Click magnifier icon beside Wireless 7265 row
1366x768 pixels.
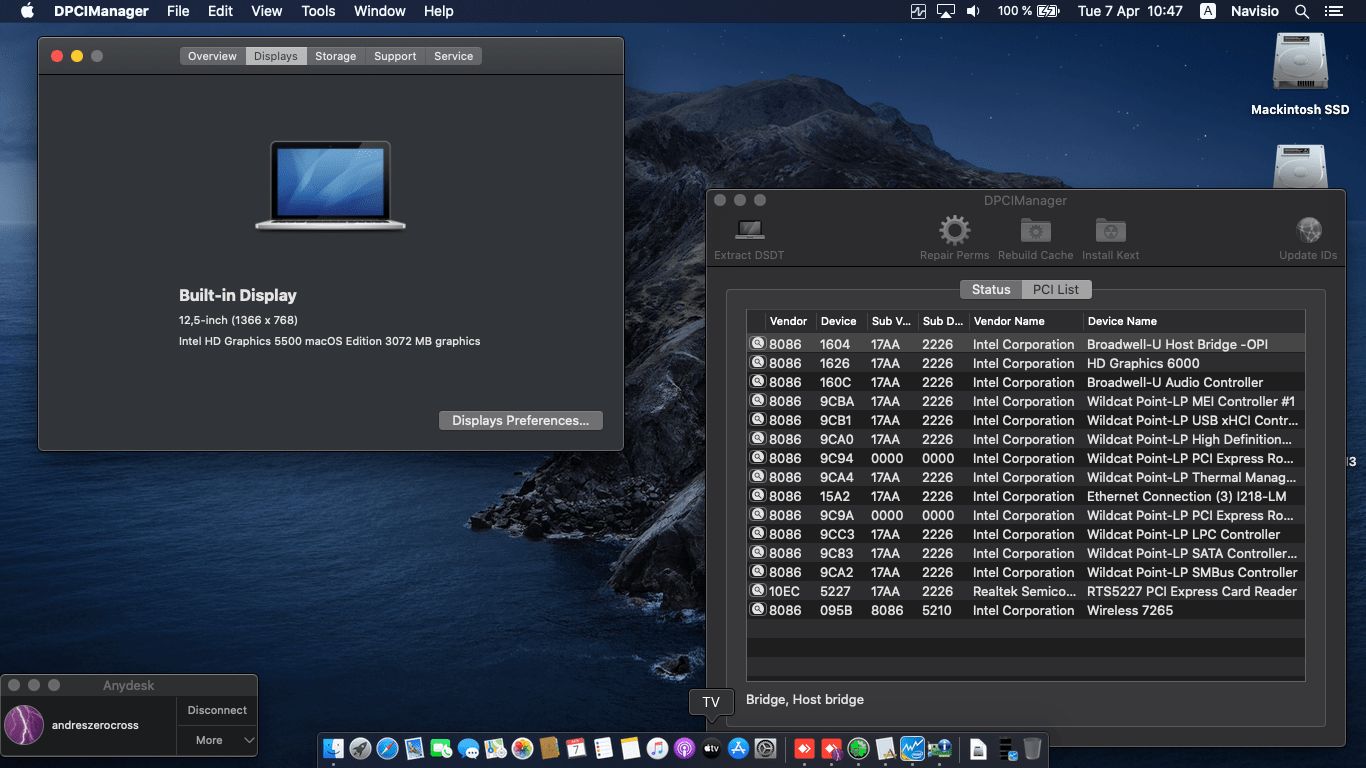pyautogui.click(x=757, y=610)
